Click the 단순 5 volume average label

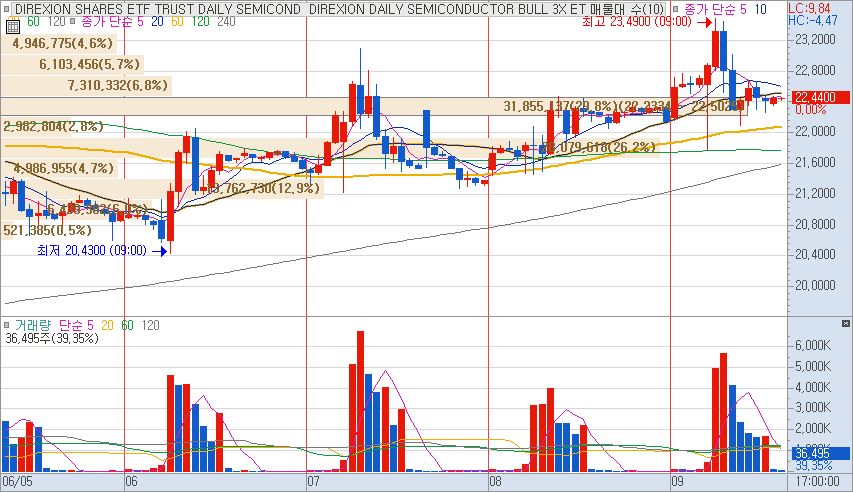pos(76,325)
